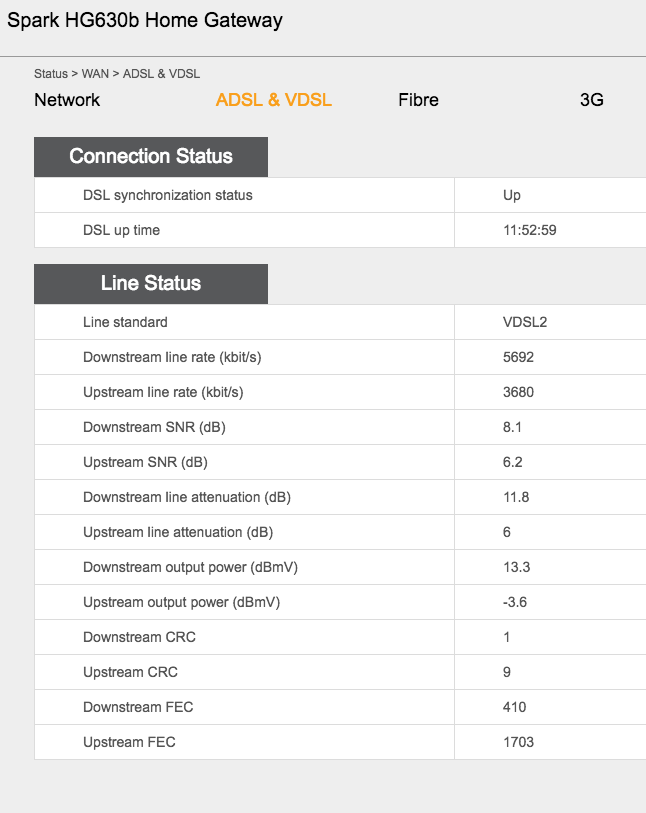Select the Upstream output power label
Viewport: 646px width, 813px height.
click(x=181, y=602)
